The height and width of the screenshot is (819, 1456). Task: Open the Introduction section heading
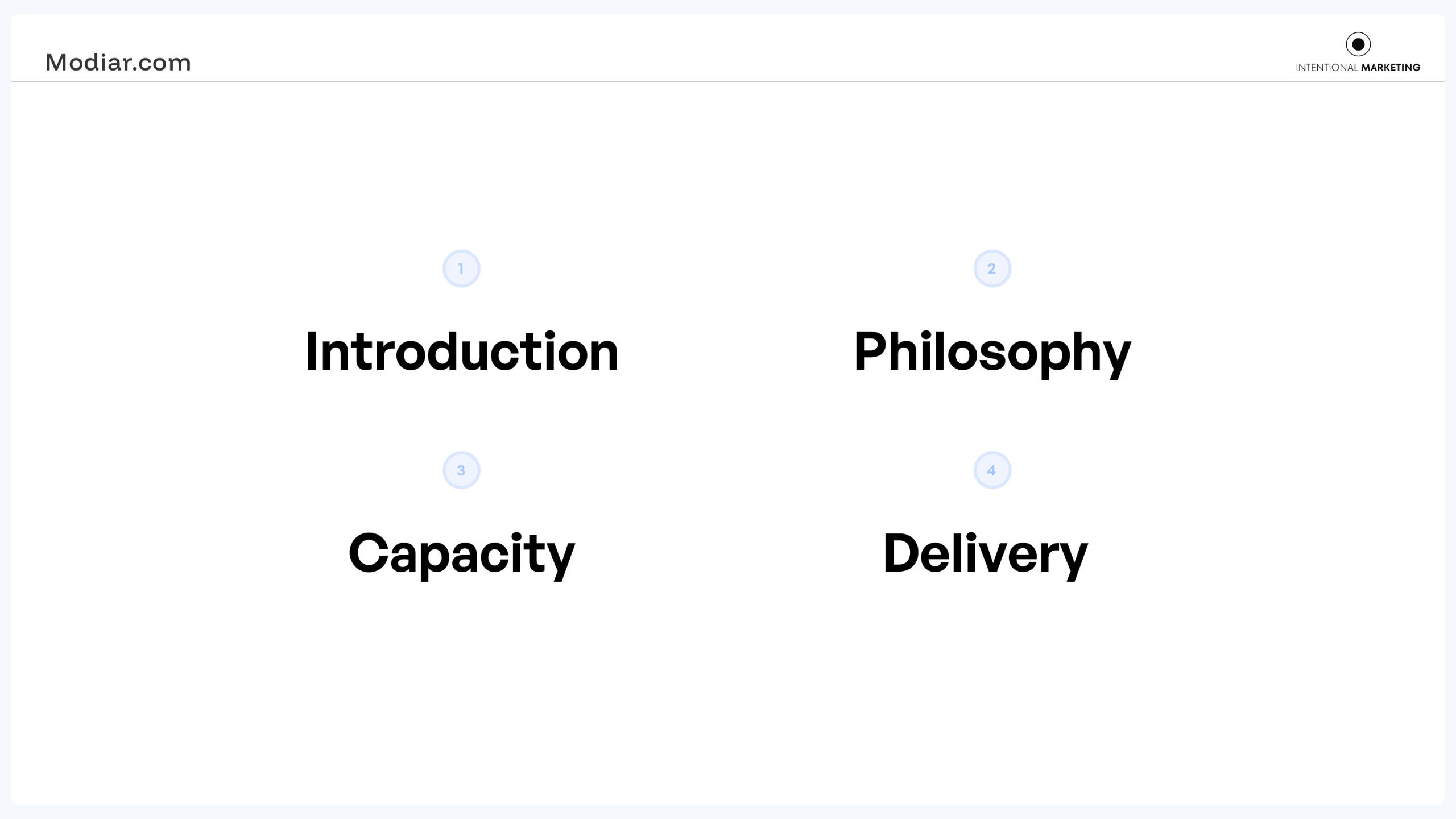[x=461, y=351]
